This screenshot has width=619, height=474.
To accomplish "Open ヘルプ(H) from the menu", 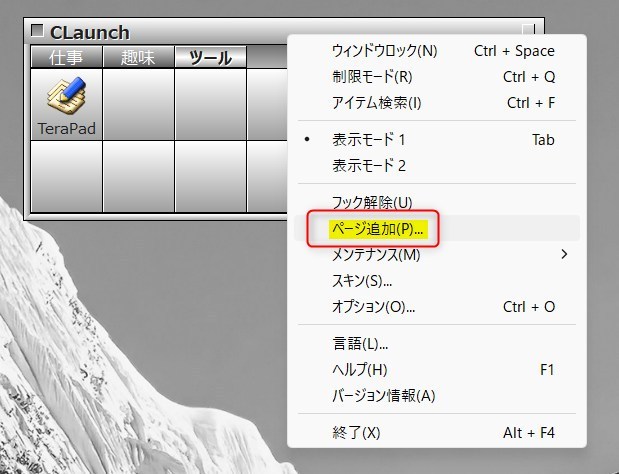I will click(x=437, y=369).
